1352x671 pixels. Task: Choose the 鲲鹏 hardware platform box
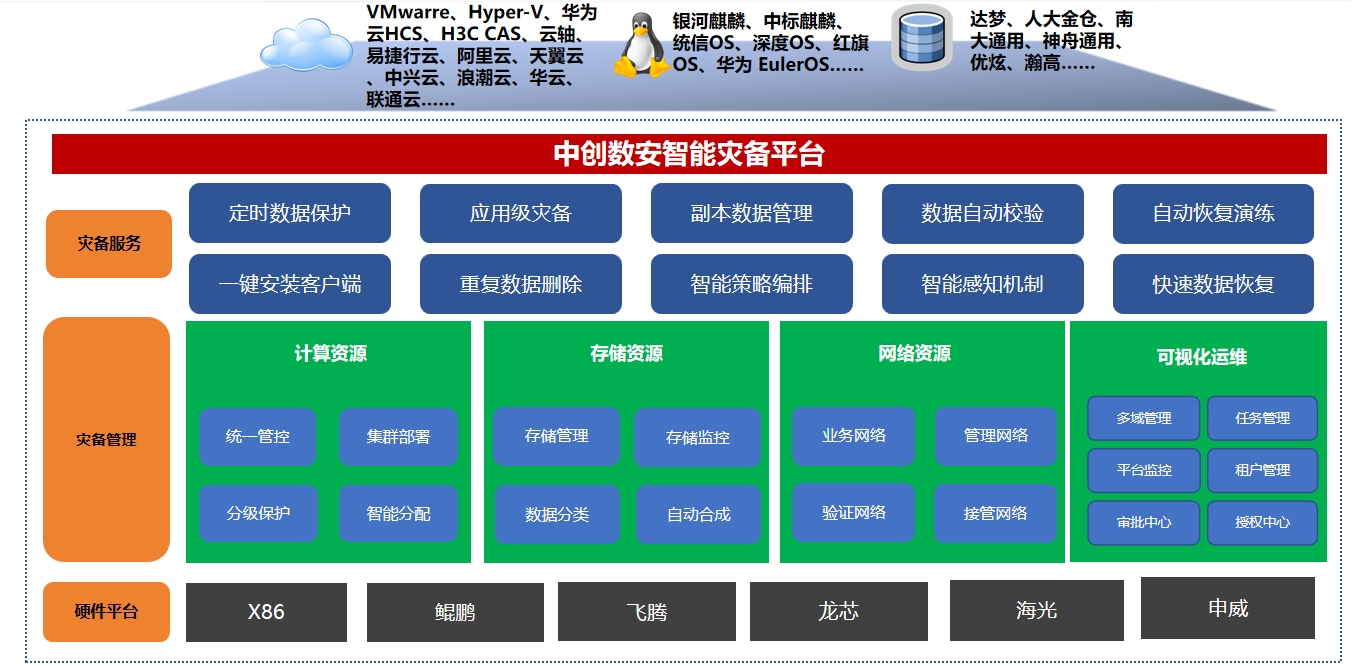click(x=455, y=612)
